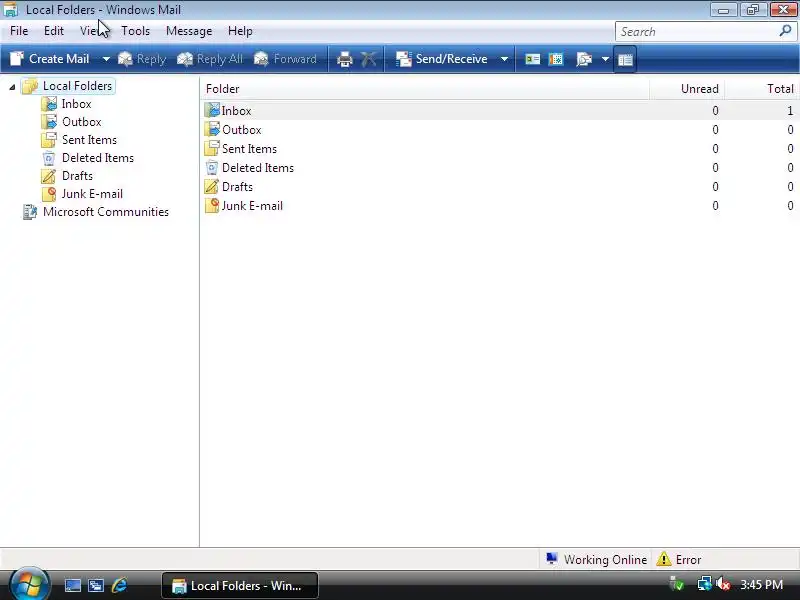
Task: Select Deleted Items in the folder tree
Action: coord(98,158)
